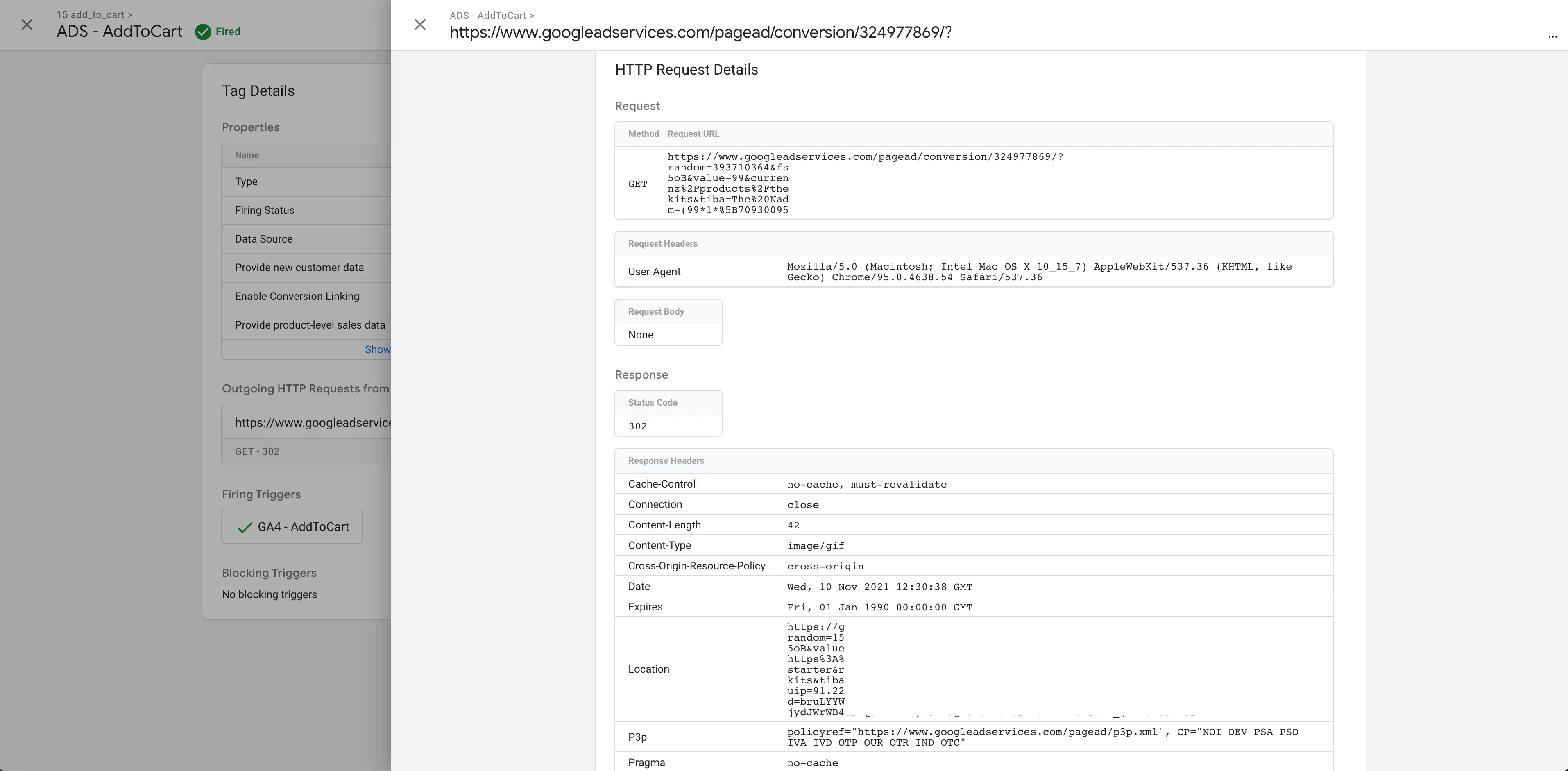Viewport: 1568px width, 771px height.
Task: Click the Content-Type value 'image/gif'
Action: coord(816,546)
